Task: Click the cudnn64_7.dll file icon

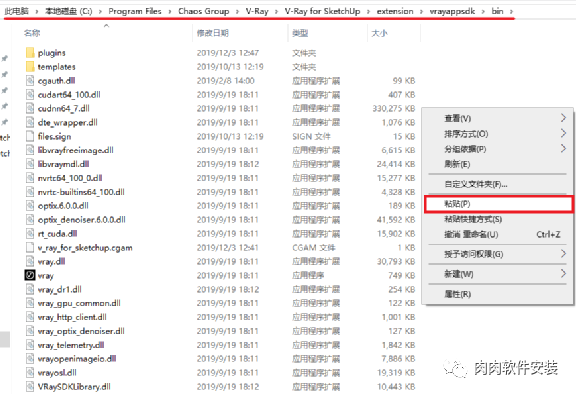Action: click(30, 108)
